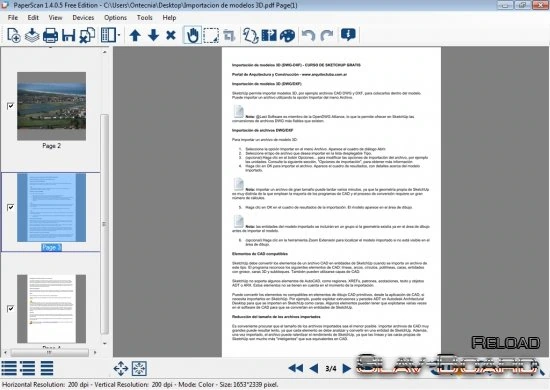Click the highlighted Page 3 label

click(52, 247)
